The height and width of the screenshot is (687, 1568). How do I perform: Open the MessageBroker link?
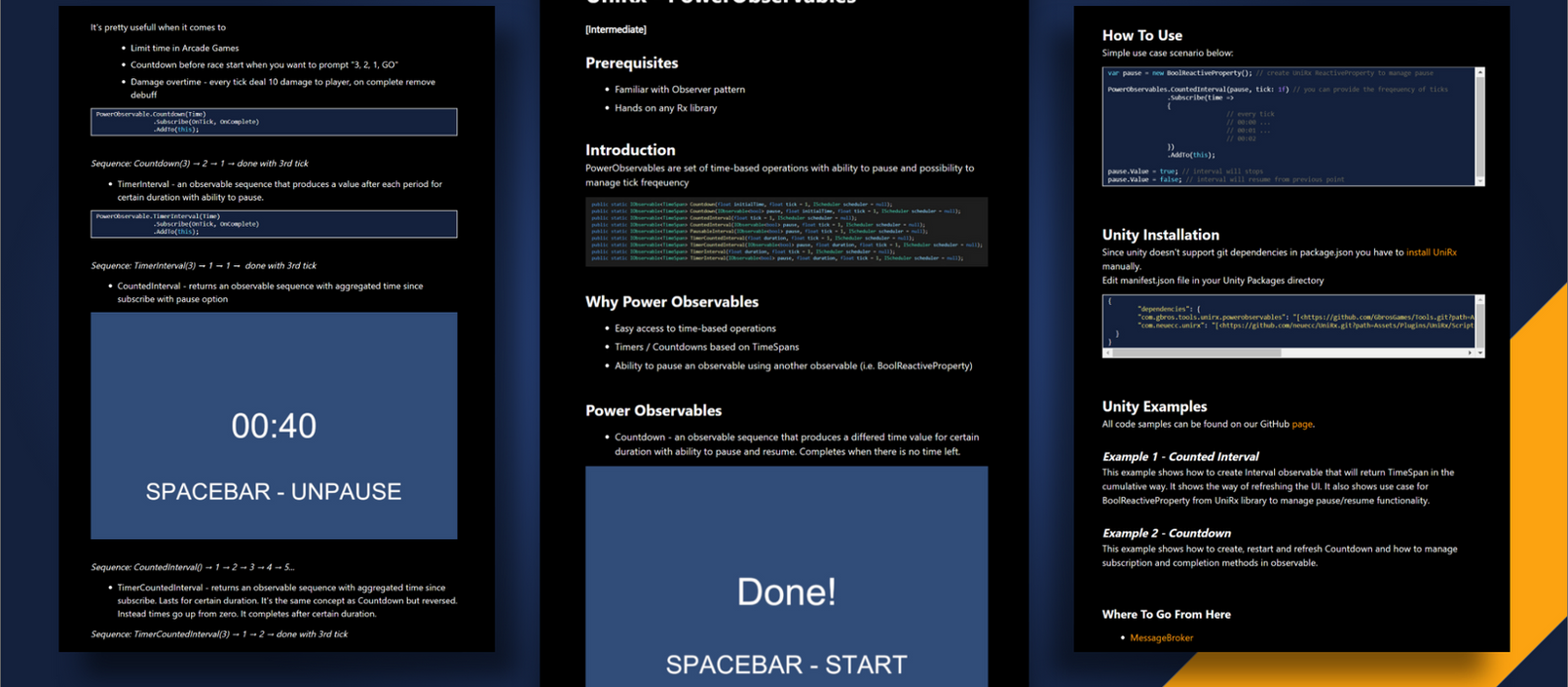tap(1161, 637)
